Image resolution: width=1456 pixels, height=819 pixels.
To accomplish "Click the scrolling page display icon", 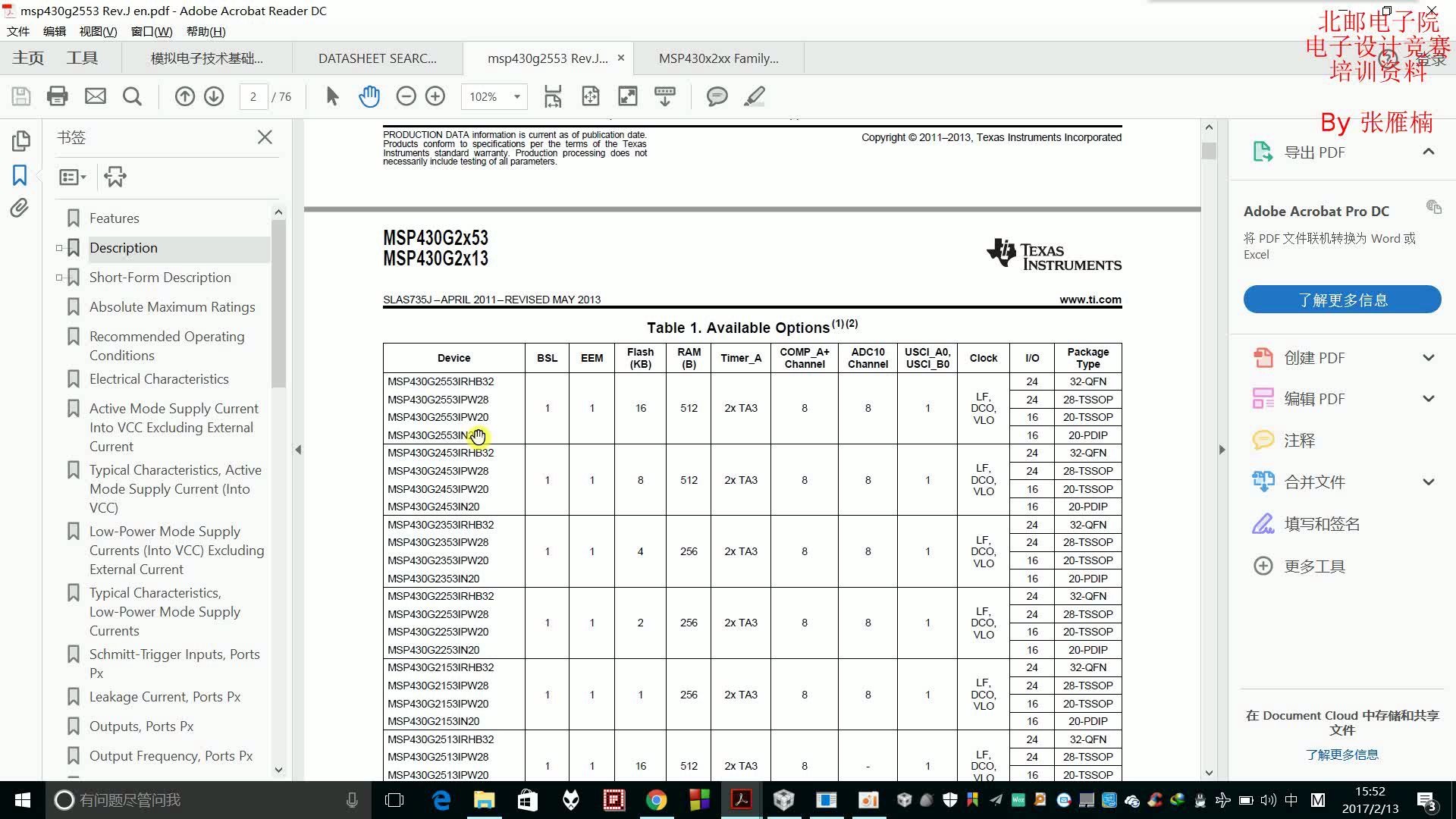I will tap(553, 96).
